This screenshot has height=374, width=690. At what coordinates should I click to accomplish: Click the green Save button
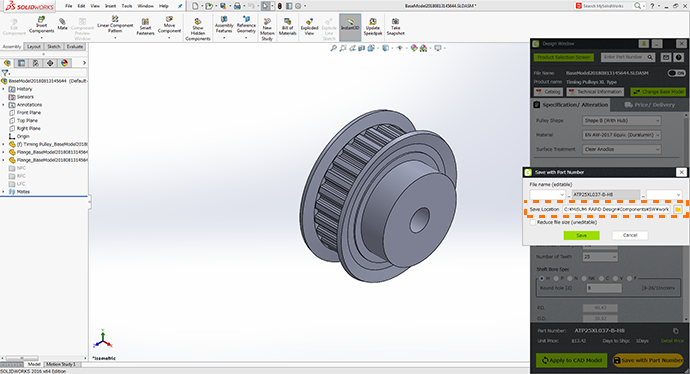tap(581, 235)
